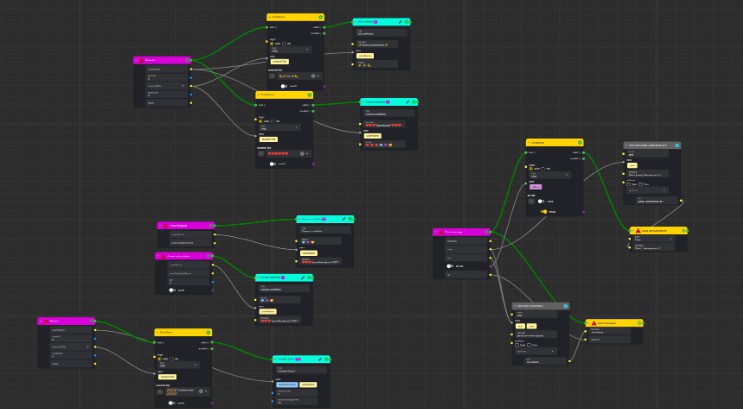This screenshot has height=409, width=743.
Task: Click gray square icon on new follower trigger header
Action: tap(211, 226)
